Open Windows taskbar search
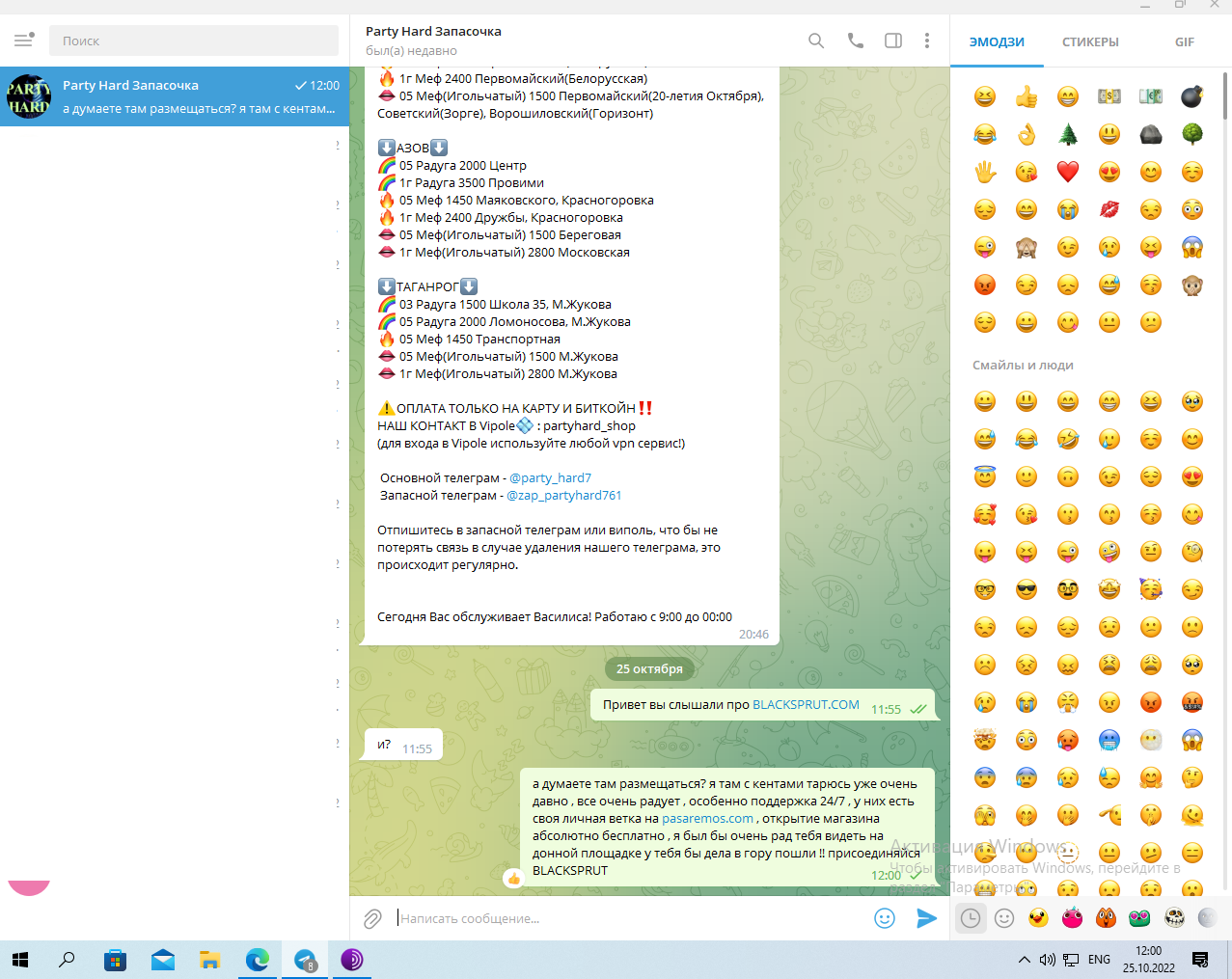Image resolution: width=1232 pixels, height=979 pixels. tap(67, 960)
